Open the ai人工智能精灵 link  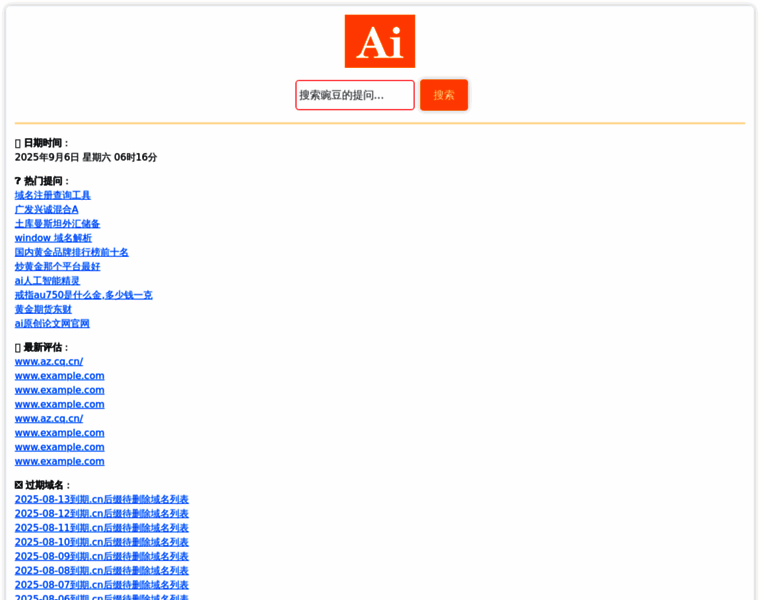pos(47,281)
